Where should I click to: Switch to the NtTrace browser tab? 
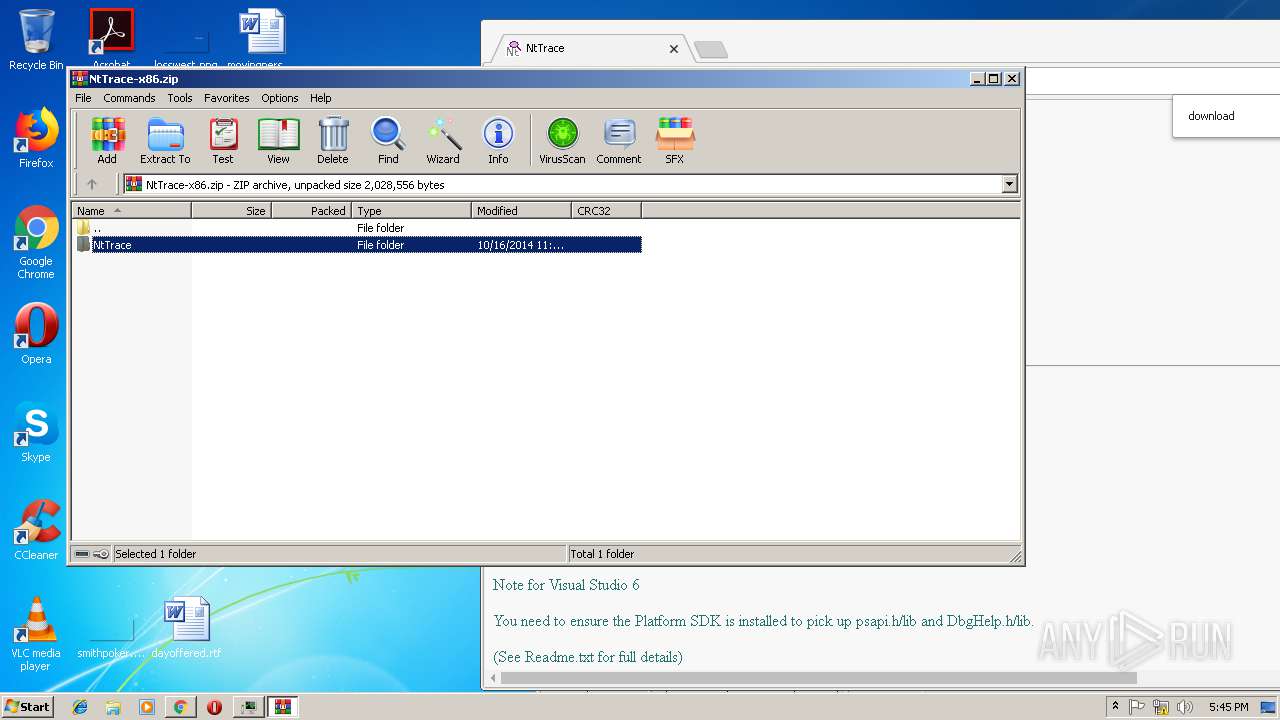click(x=590, y=48)
